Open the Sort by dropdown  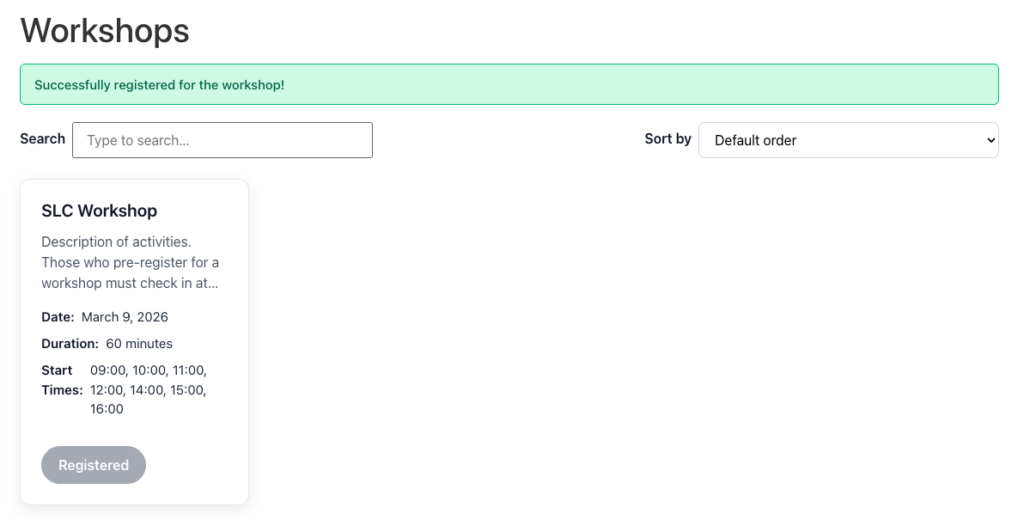tap(848, 140)
